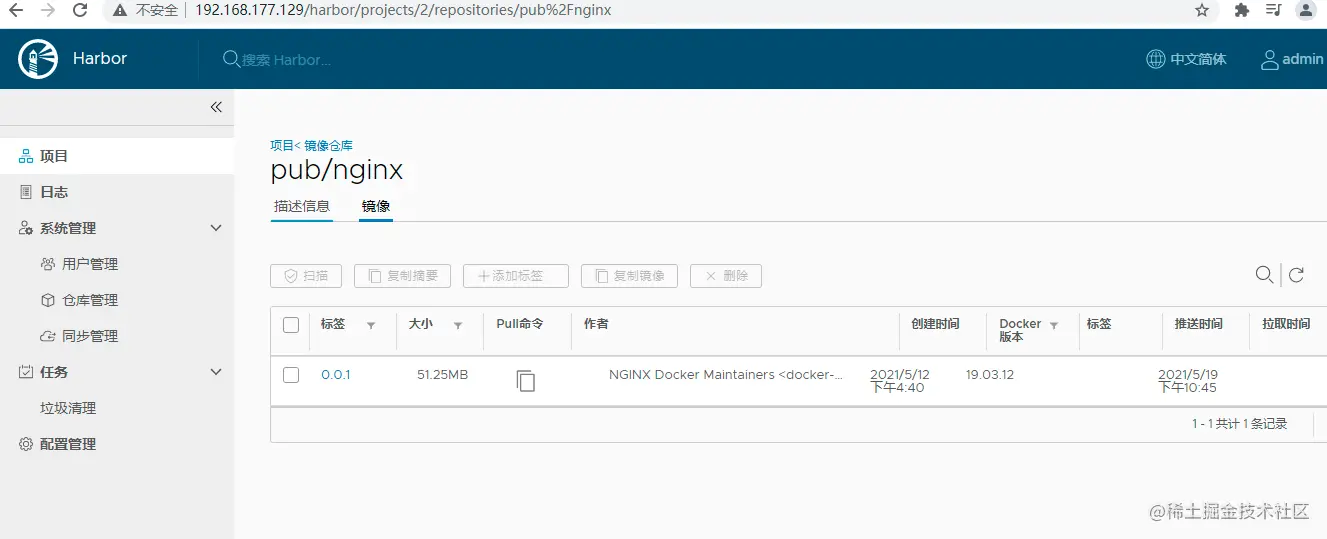Image resolution: width=1327 pixels, height=539 pixels.
Task: Click the browser profile avatar
Action: coord(1305,10)
